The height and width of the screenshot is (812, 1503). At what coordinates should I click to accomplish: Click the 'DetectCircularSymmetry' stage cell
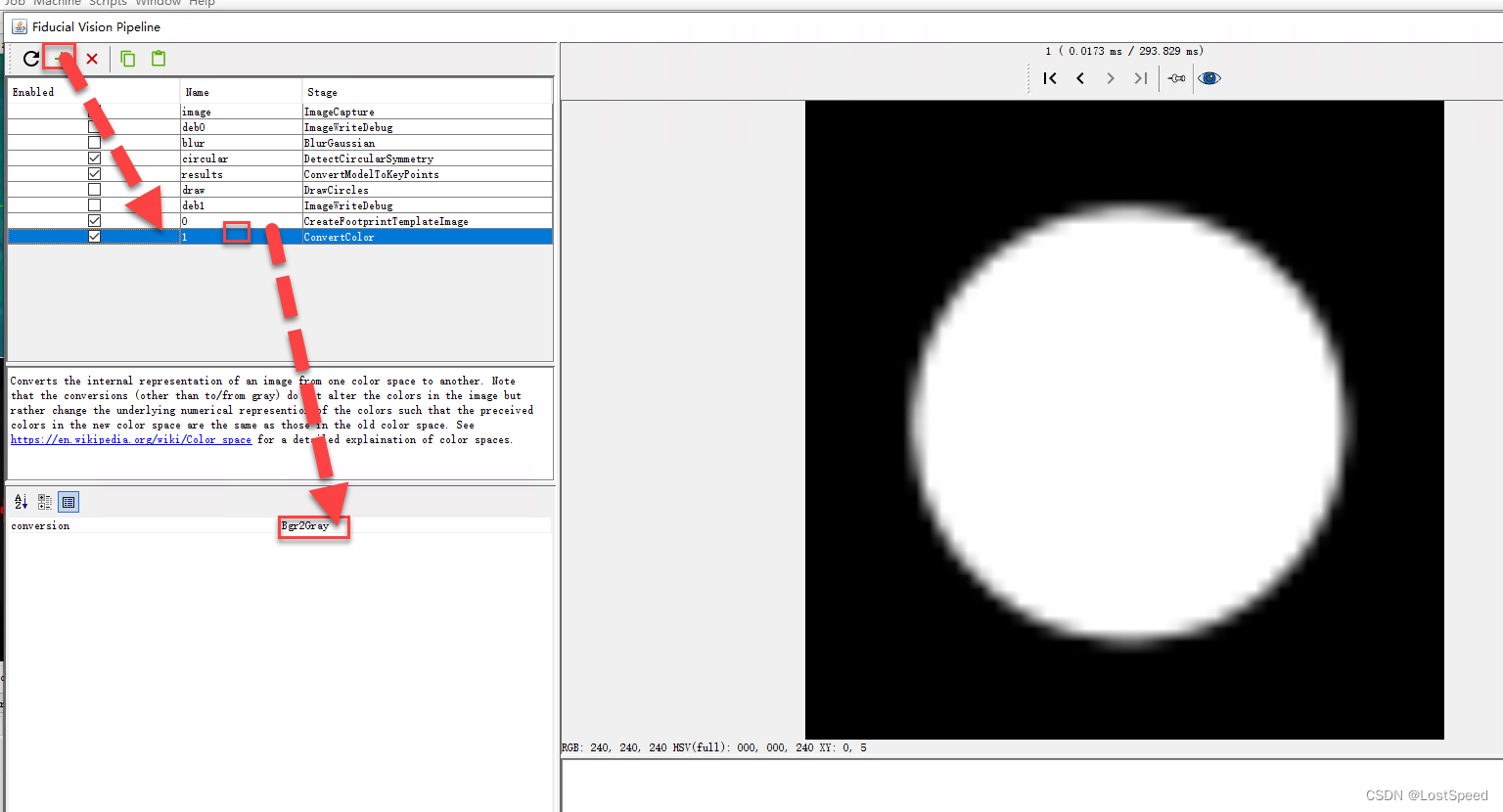tap(428, 158)
